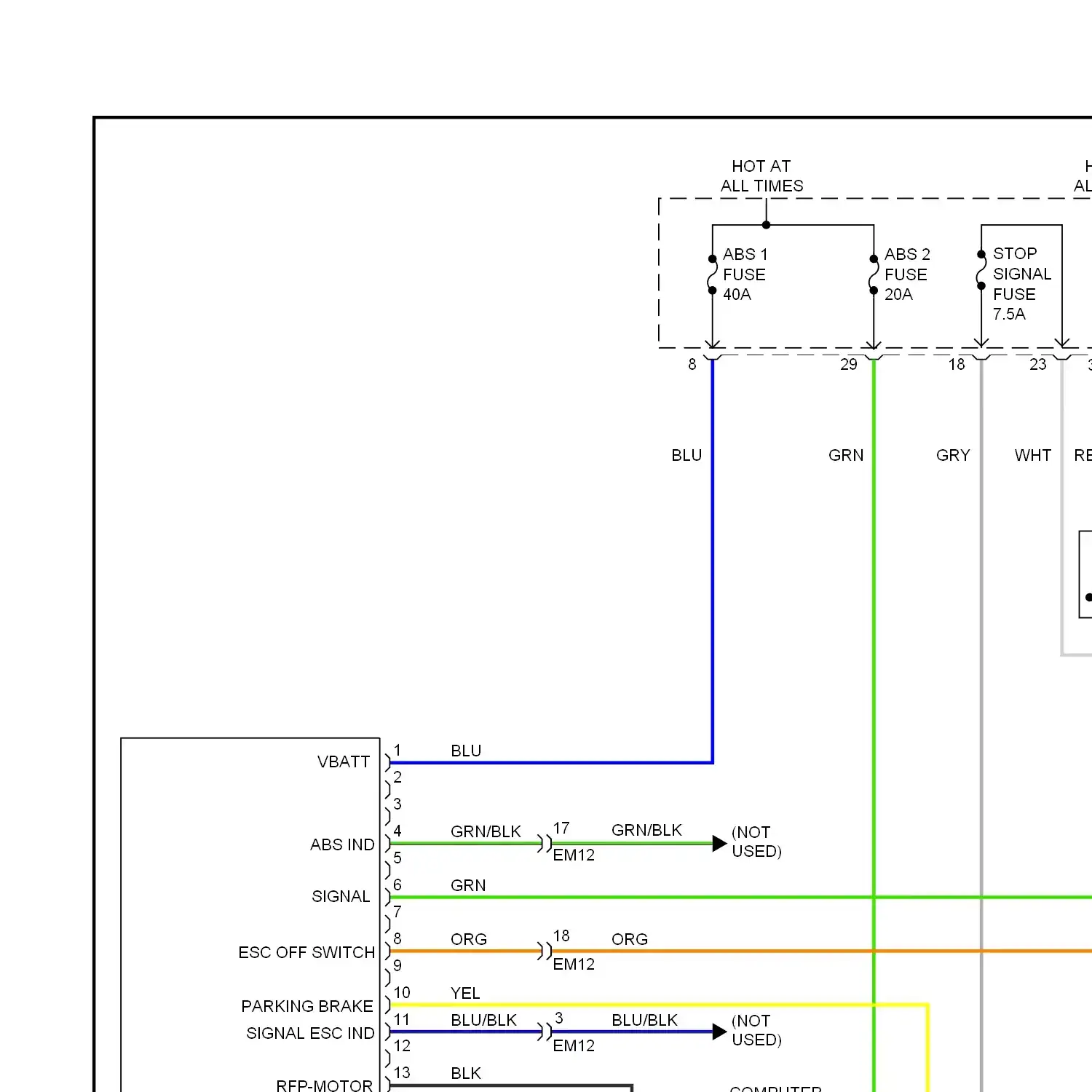The image size is (1092, 1092).
Task: Select ORG label after connector pin 18
Action: coord(630,940)
